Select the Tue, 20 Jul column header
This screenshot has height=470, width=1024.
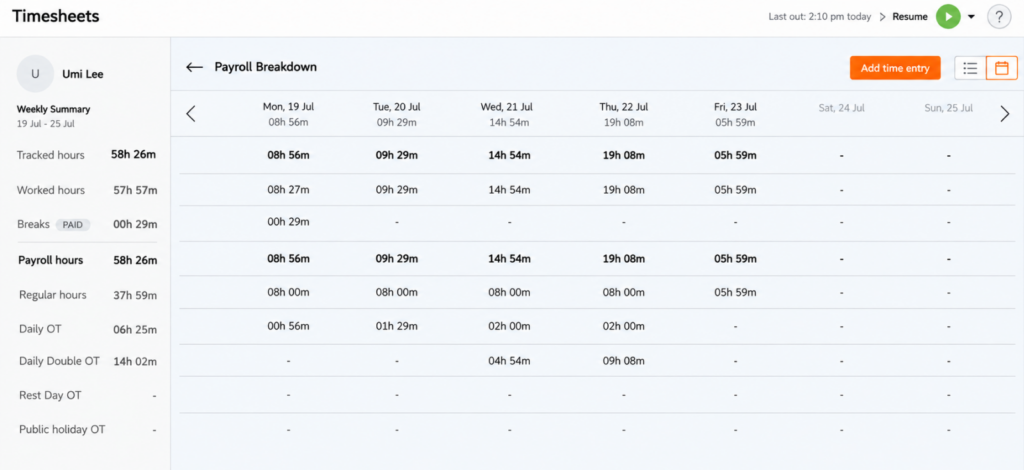coord(396,114)
